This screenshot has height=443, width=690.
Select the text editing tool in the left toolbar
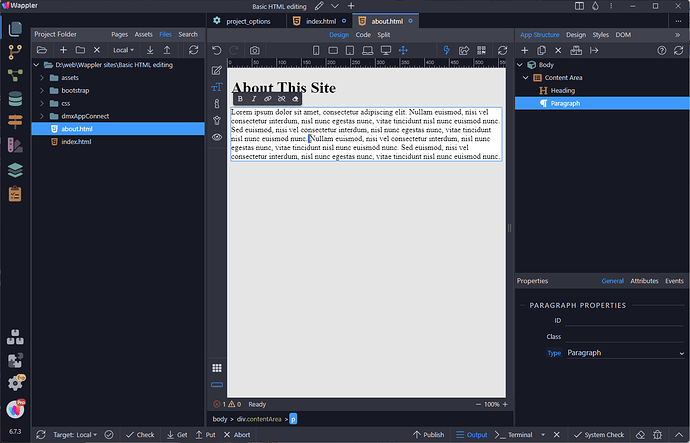point(217,87)
